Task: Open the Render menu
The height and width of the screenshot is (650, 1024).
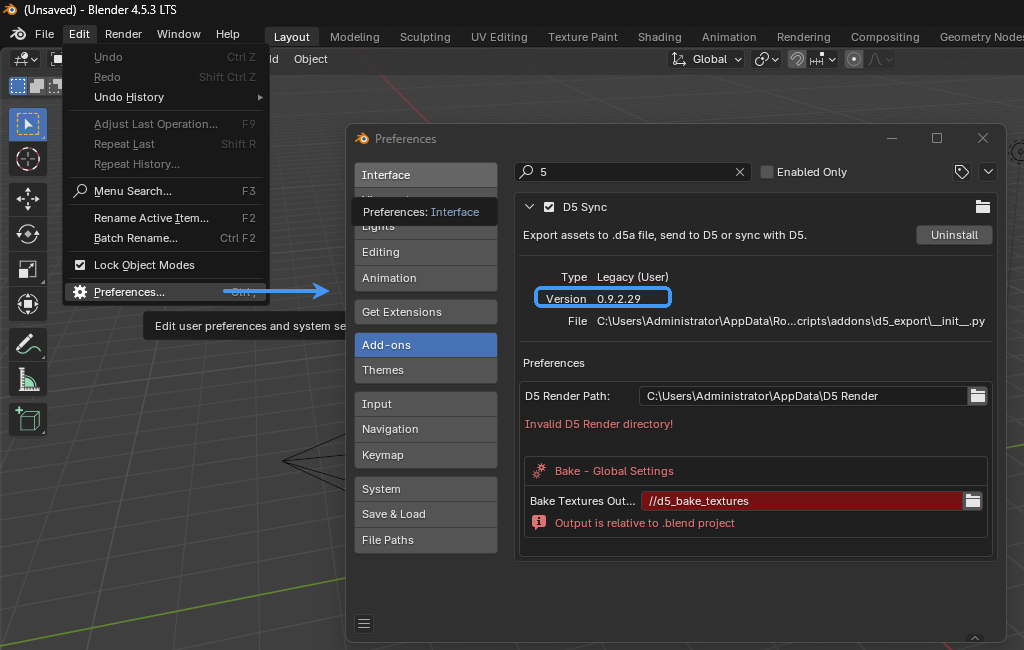Action: coord(123,34)
